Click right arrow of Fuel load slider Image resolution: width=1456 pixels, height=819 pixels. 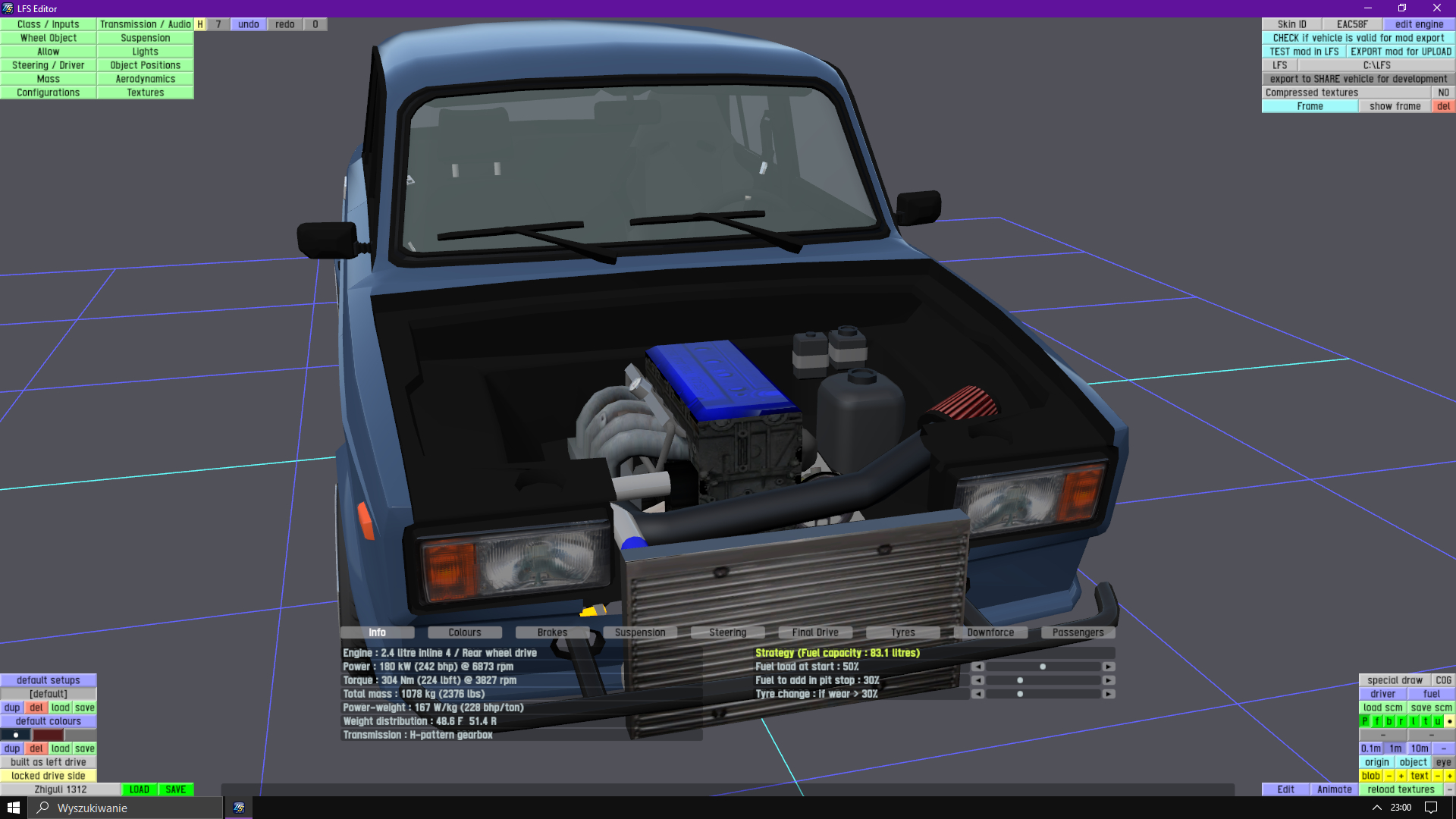click(1109, 667)
